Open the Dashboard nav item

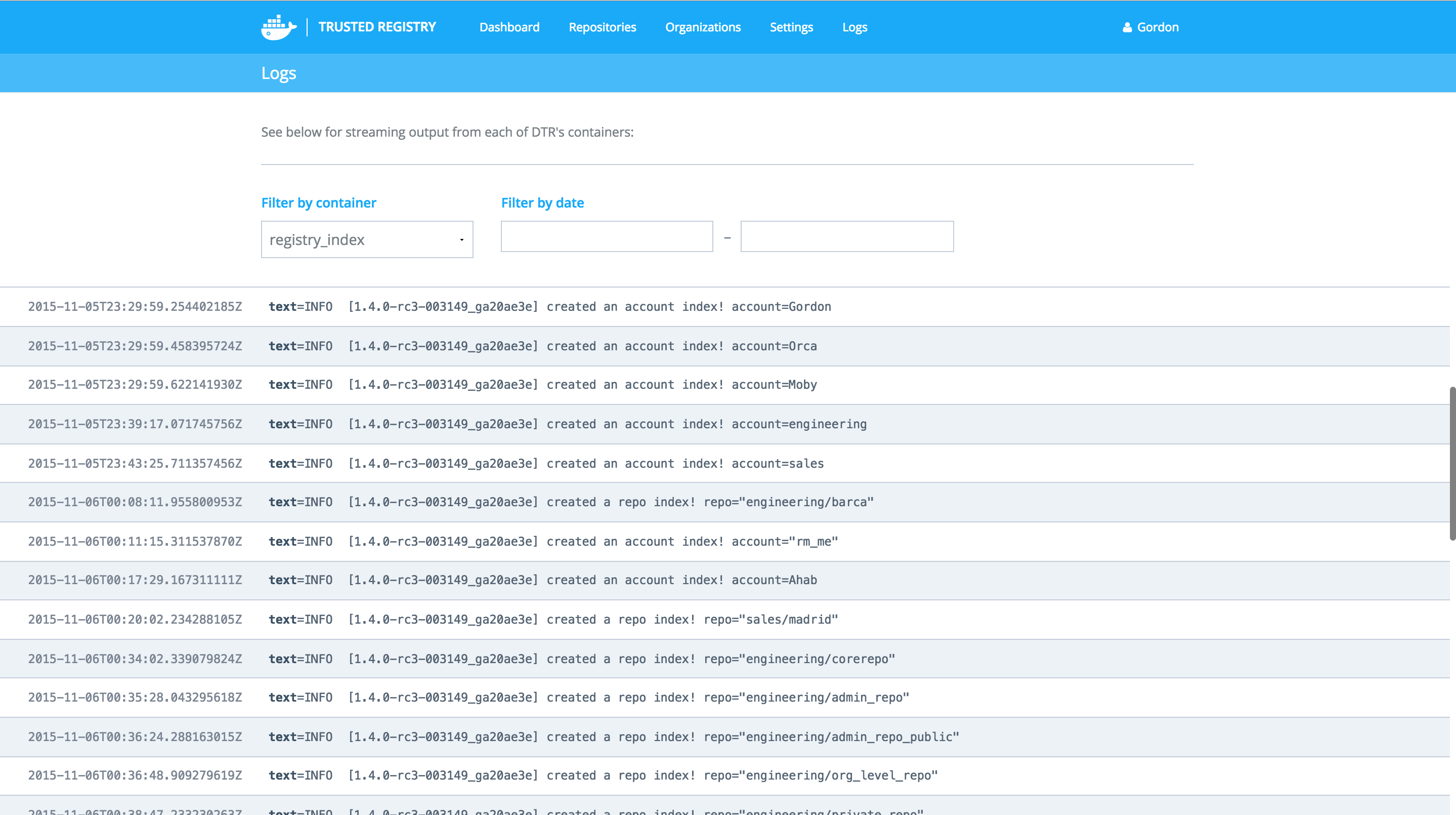[509, 27]
